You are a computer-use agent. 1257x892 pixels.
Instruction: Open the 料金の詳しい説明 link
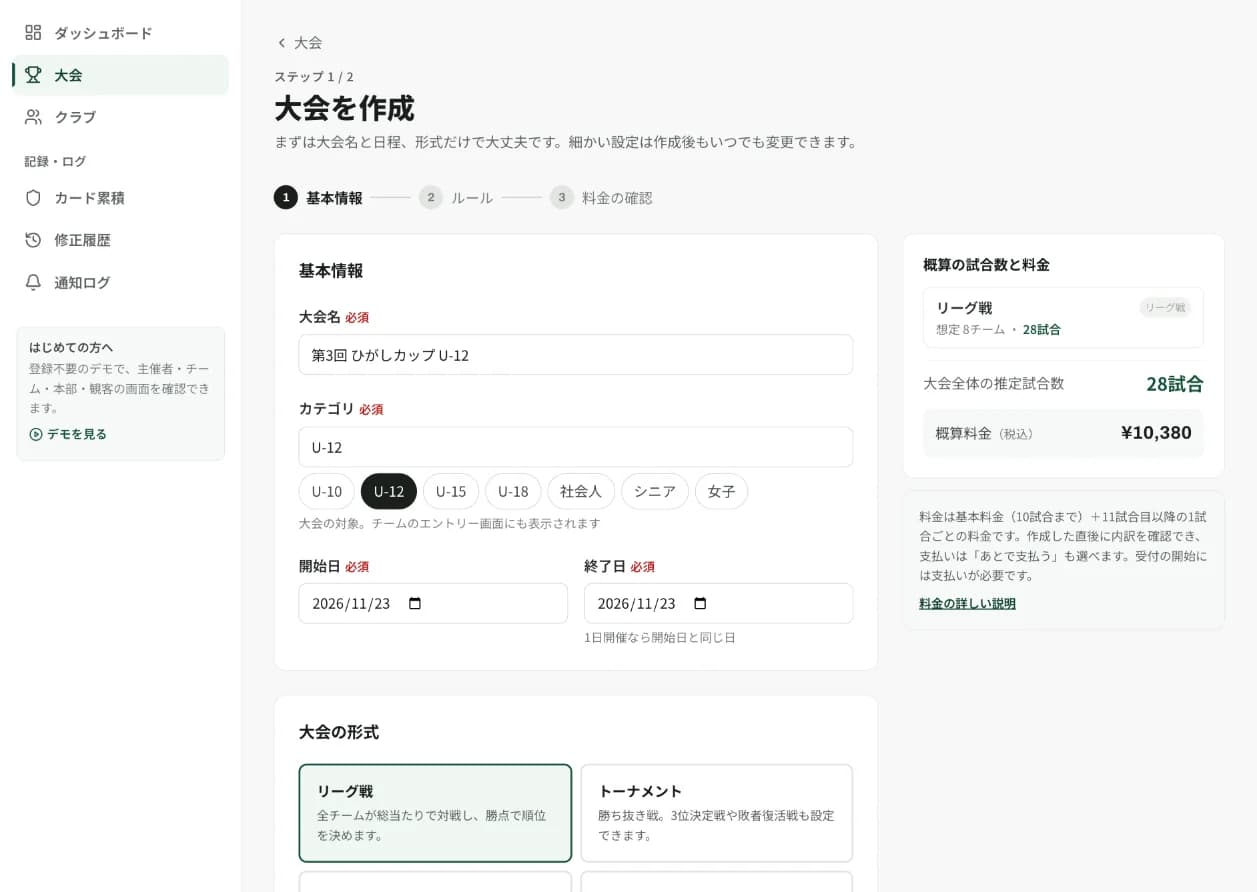click(967, 603)
